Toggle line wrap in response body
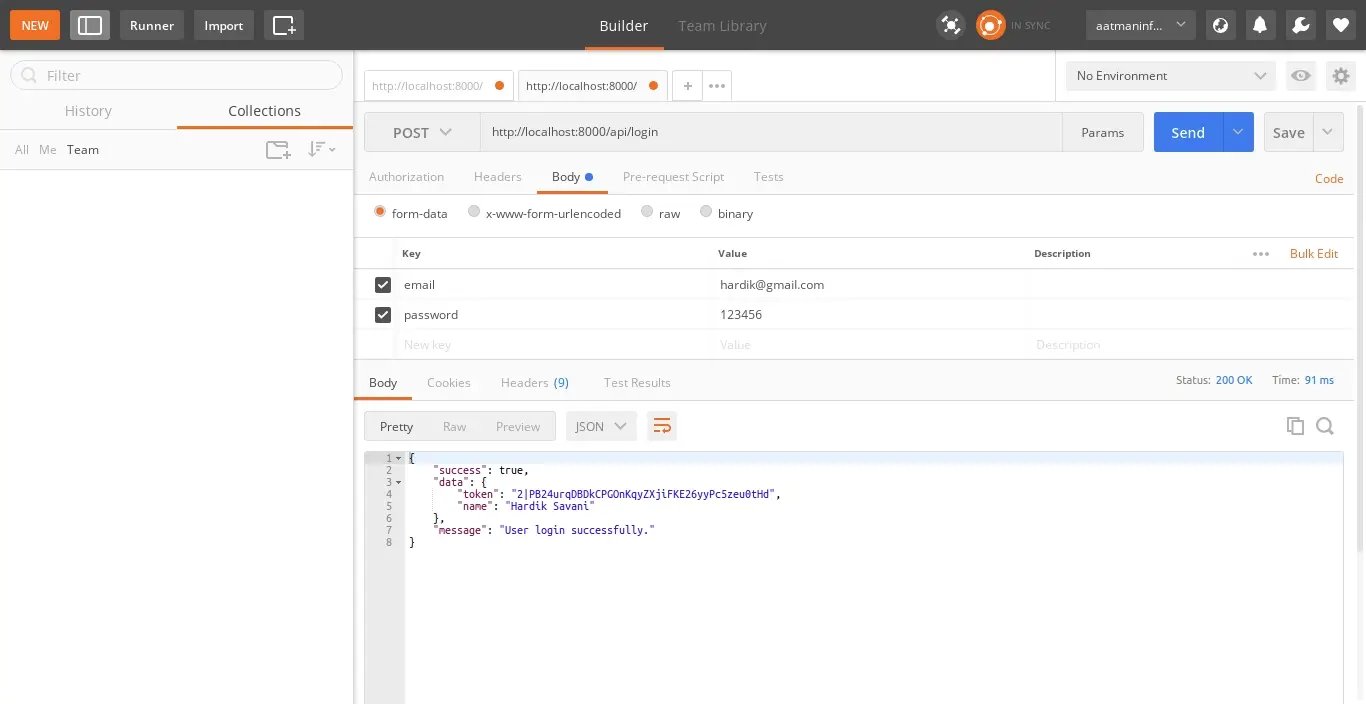Image resolution: width=1366 pixels, height=704 pixels. [661, 426]
